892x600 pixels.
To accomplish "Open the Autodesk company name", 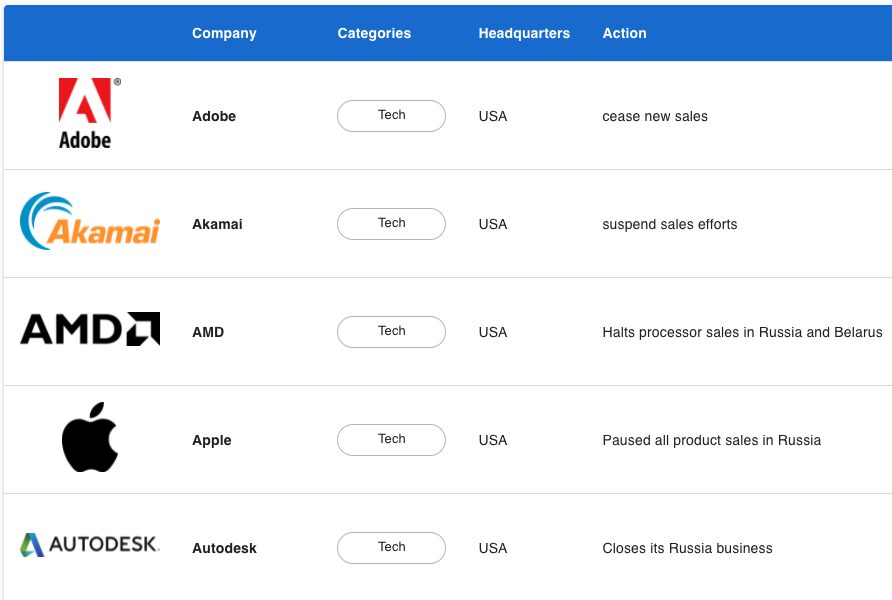I will [x=224, y=548].
